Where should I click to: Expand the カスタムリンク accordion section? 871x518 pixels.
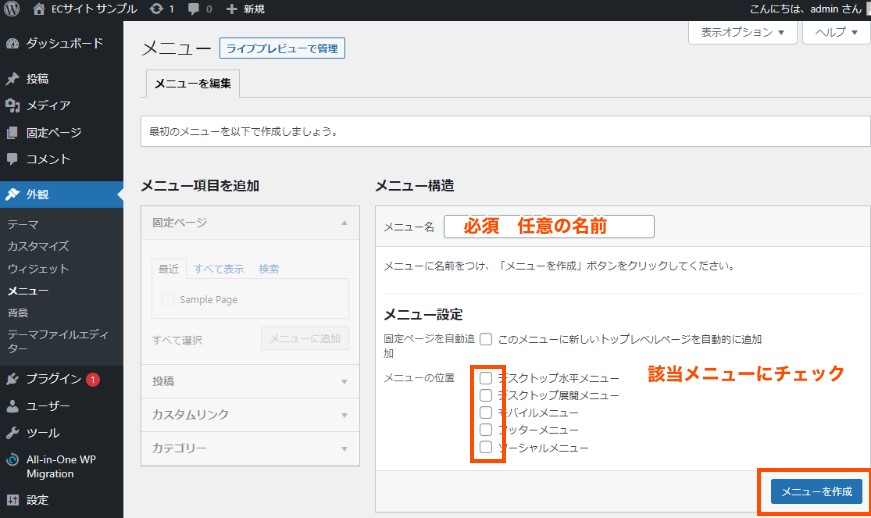(x=250, y=414)
